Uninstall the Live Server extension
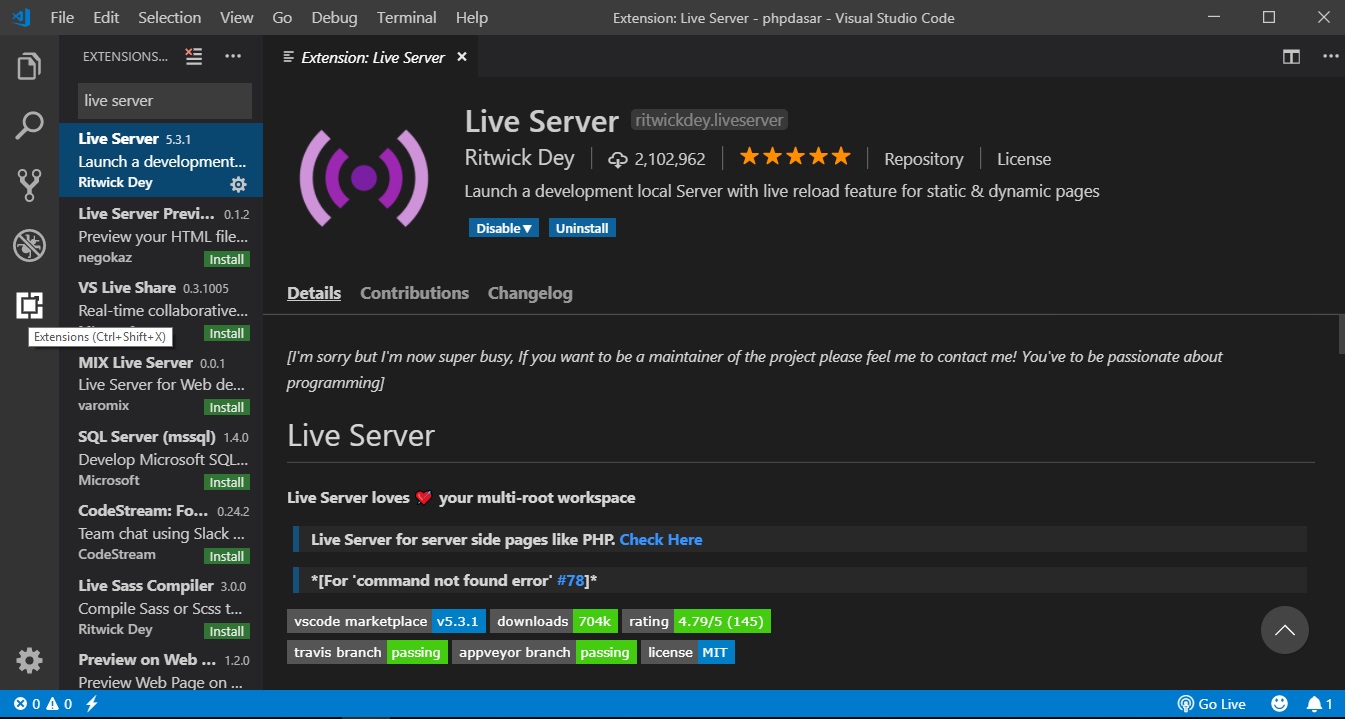Image resolution: width=1346 pixels, height=720 pixels. (582, 228)
